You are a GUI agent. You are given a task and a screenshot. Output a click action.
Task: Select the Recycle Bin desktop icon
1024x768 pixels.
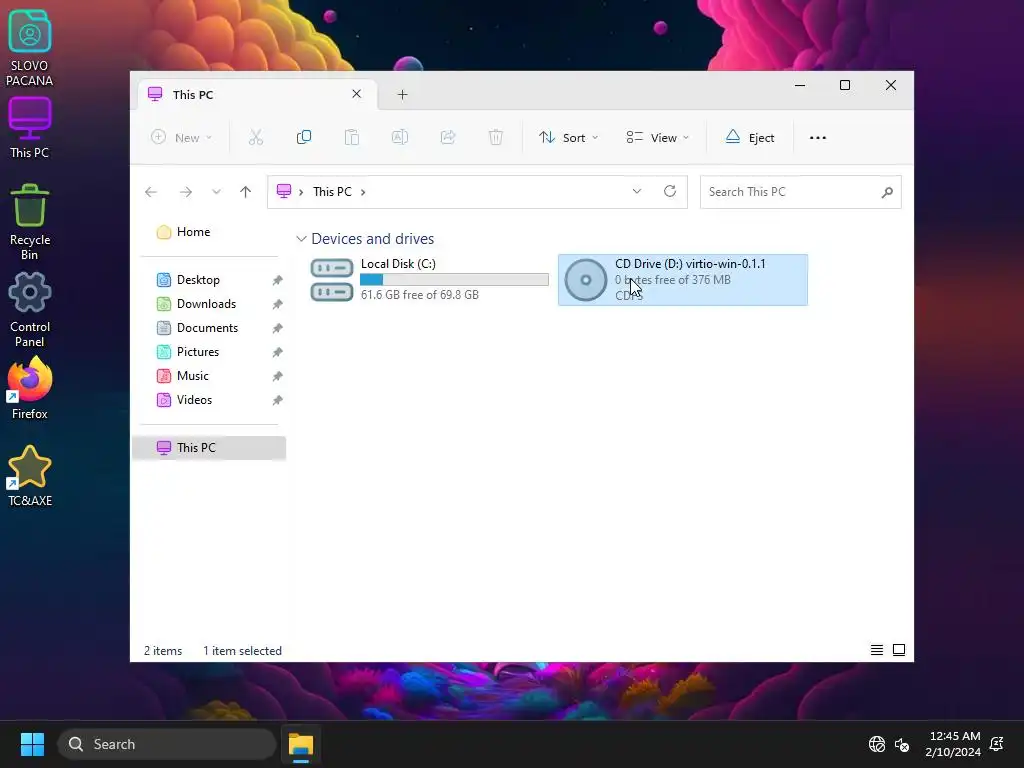click(29, 222)
